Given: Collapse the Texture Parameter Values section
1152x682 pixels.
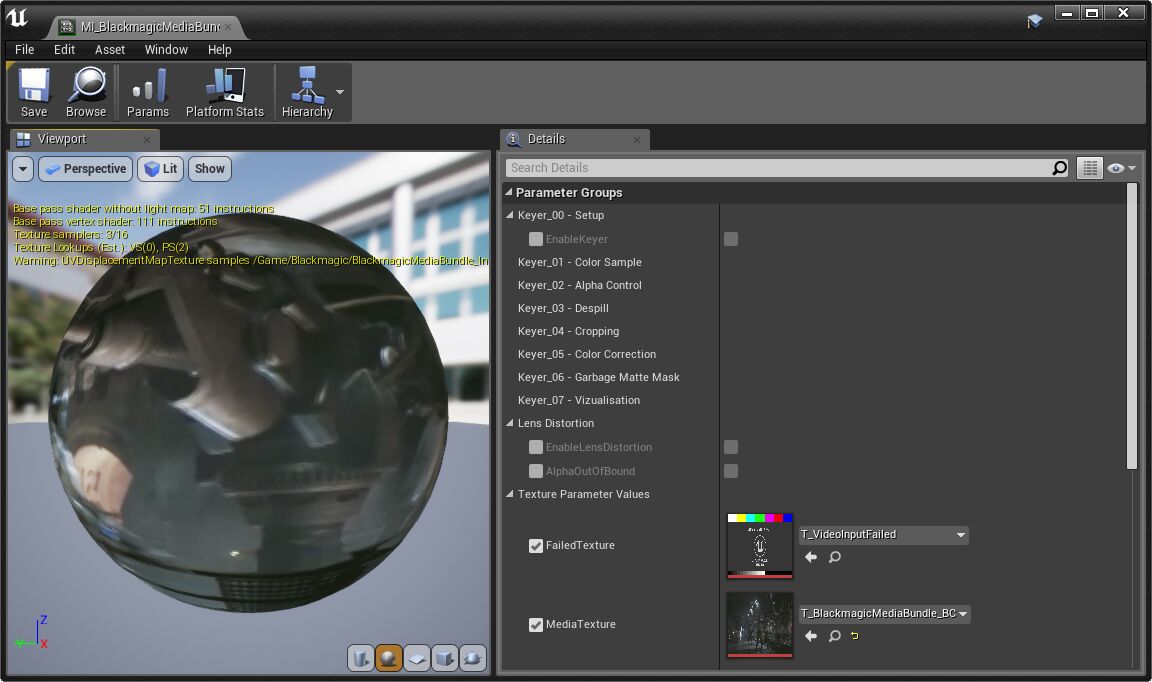Looking at the screenshot, I should 509,494.
